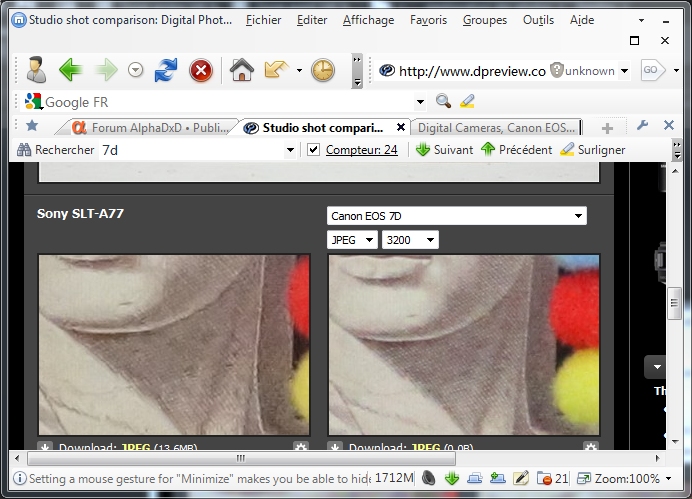Click the green download arrow in status bar
This screenshot has height=499, width=692.
coord(452,478)
